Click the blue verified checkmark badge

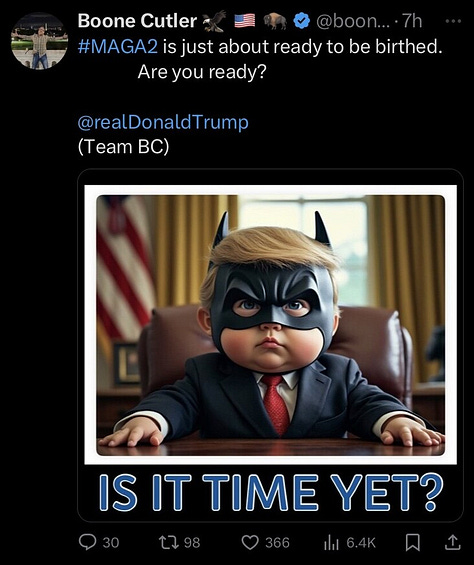(x=302, y=21)
